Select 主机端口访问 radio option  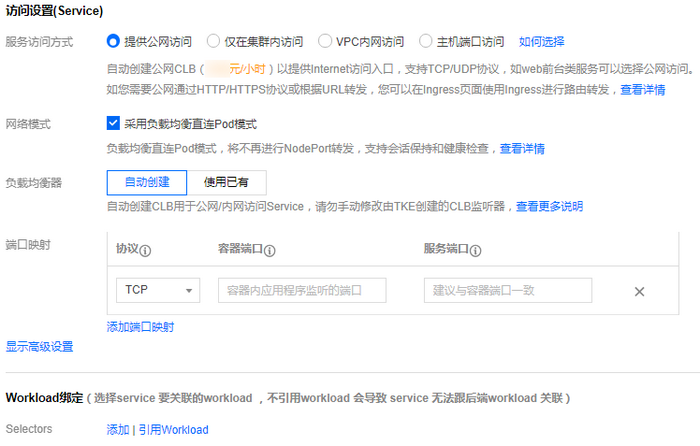[427, 42]
